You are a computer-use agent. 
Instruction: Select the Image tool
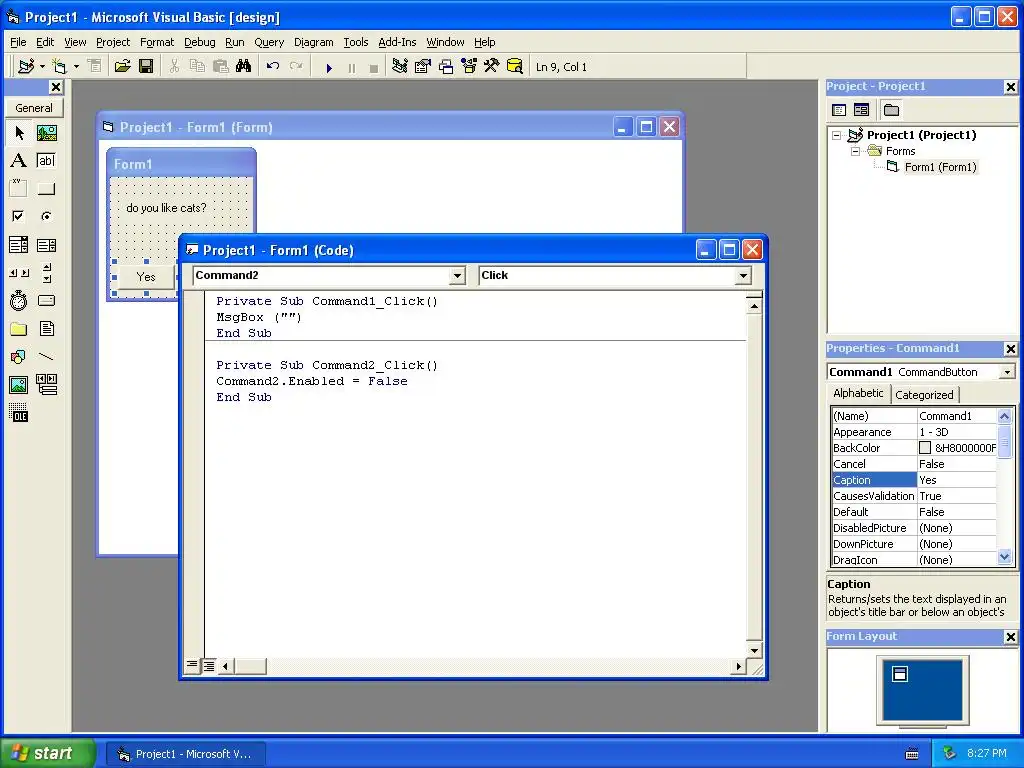pos(19,385)
